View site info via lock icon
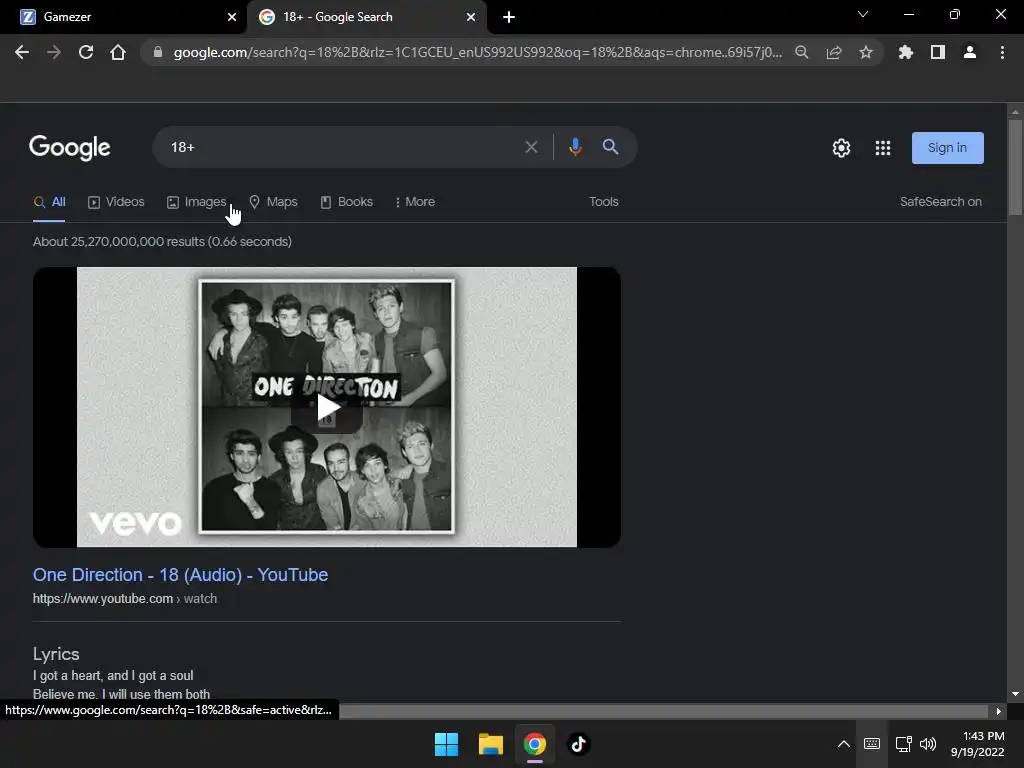This screenshot has height=768, width=1024. click(157, 52)
